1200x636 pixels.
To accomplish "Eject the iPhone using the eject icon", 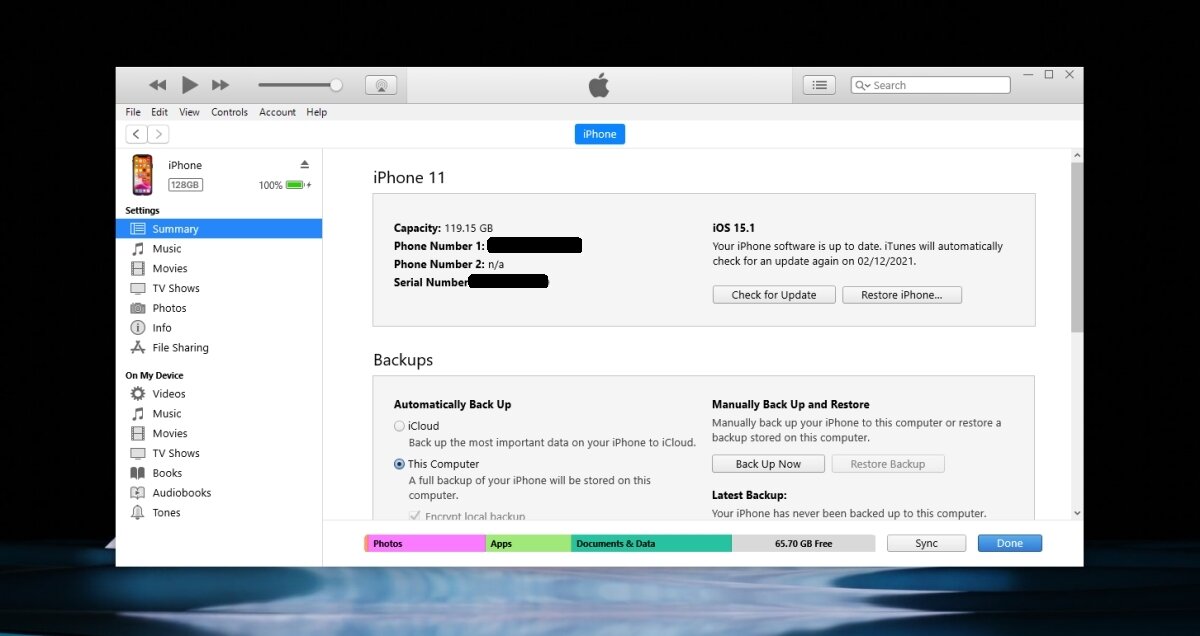I will tap(305, 165).
